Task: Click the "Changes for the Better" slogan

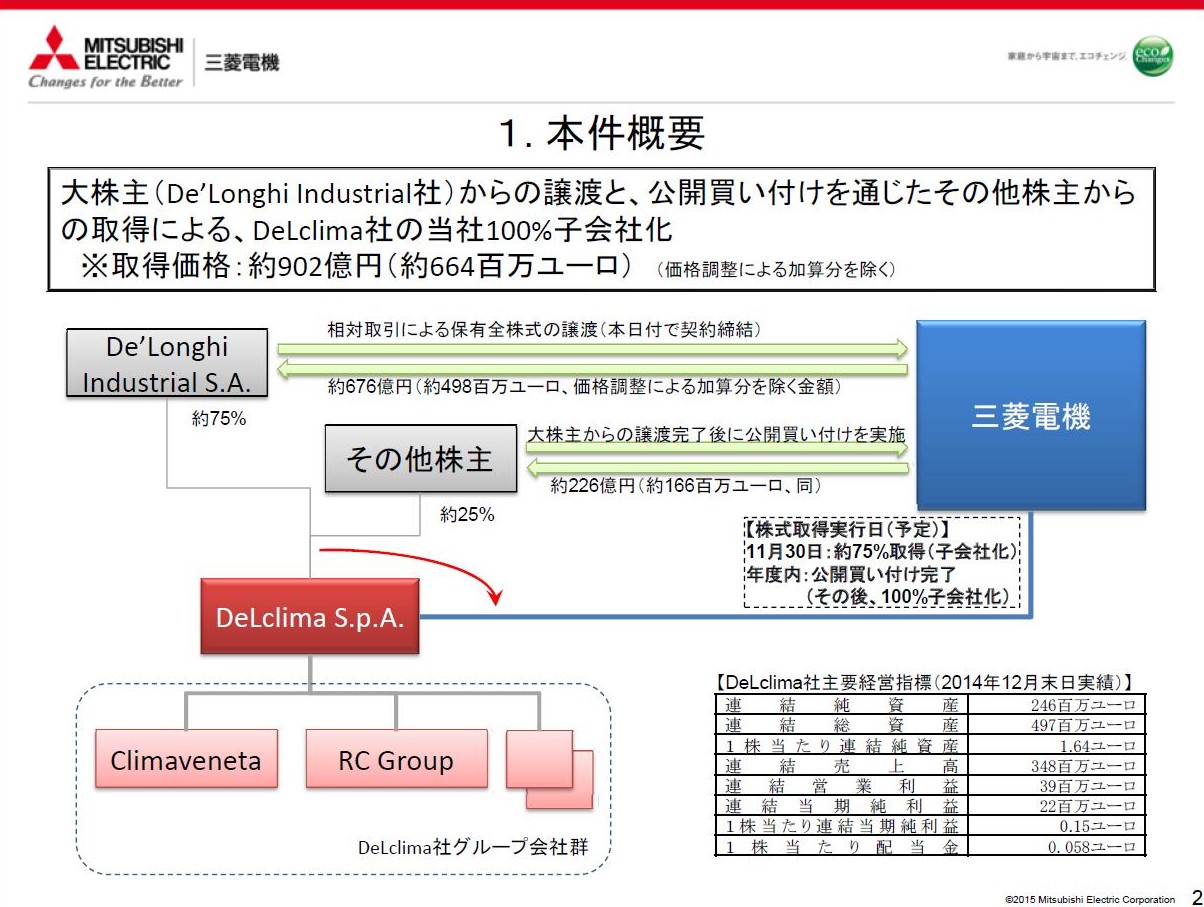Action: coord(106,82)
